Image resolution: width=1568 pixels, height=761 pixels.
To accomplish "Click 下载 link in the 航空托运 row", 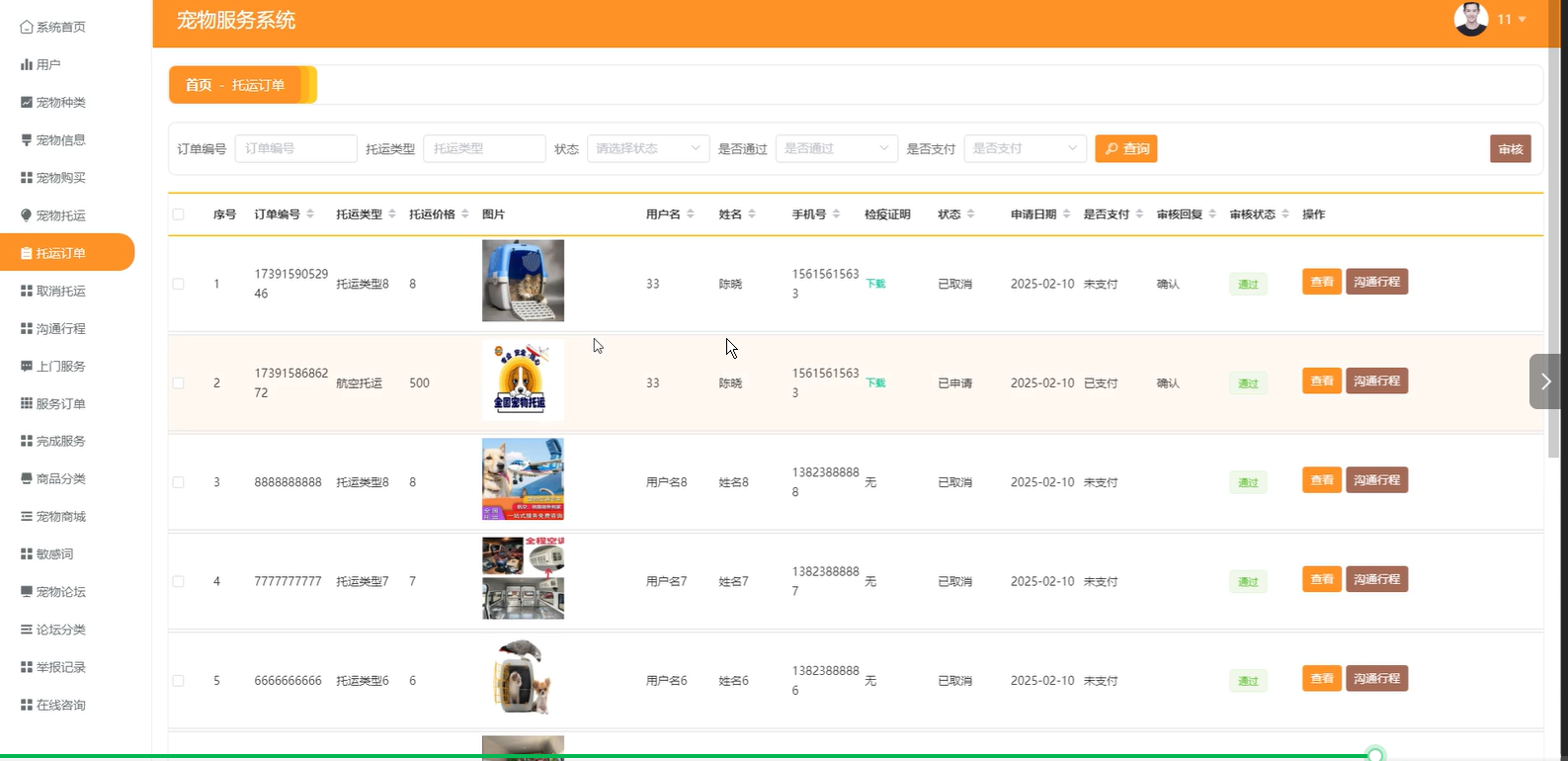I will pyautogui.click(x=875, y=382).
